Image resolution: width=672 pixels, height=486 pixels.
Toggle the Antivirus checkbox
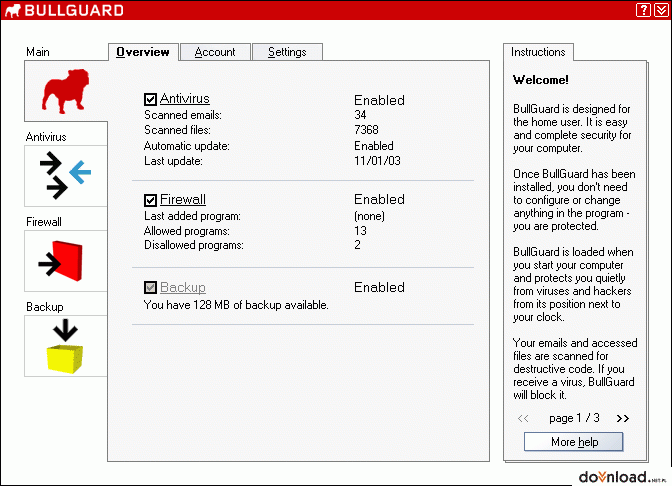[x=150, y=99]
